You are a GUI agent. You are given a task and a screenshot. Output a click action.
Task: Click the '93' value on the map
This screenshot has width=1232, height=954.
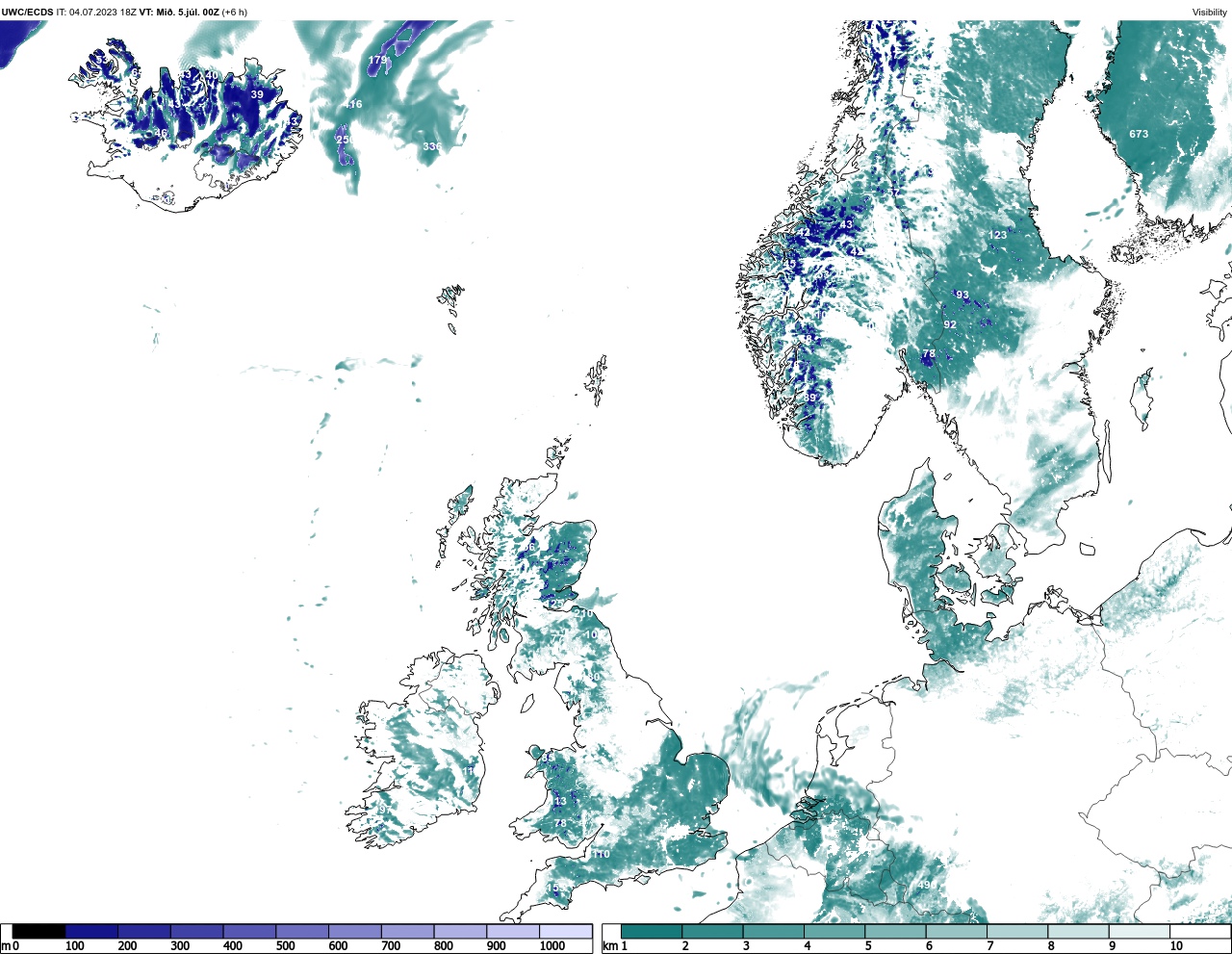(962, 295)
